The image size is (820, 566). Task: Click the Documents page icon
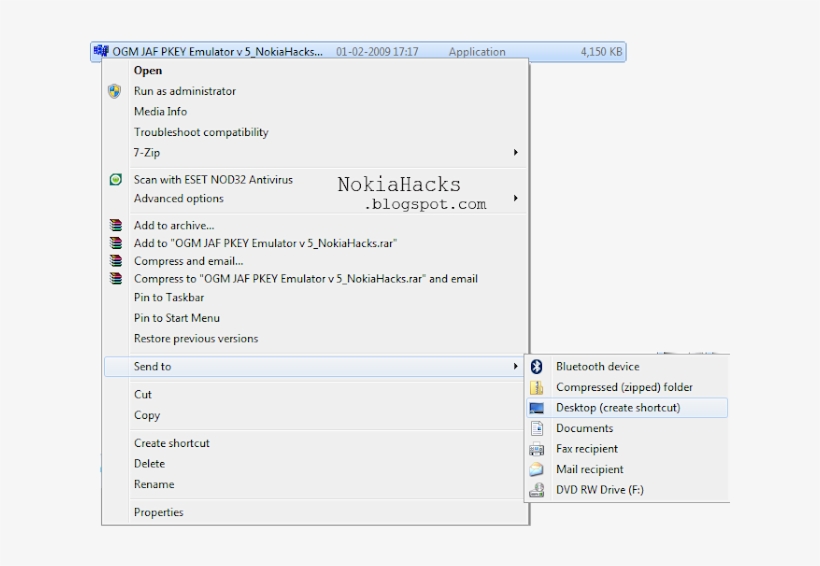click(x=537, y=428)
